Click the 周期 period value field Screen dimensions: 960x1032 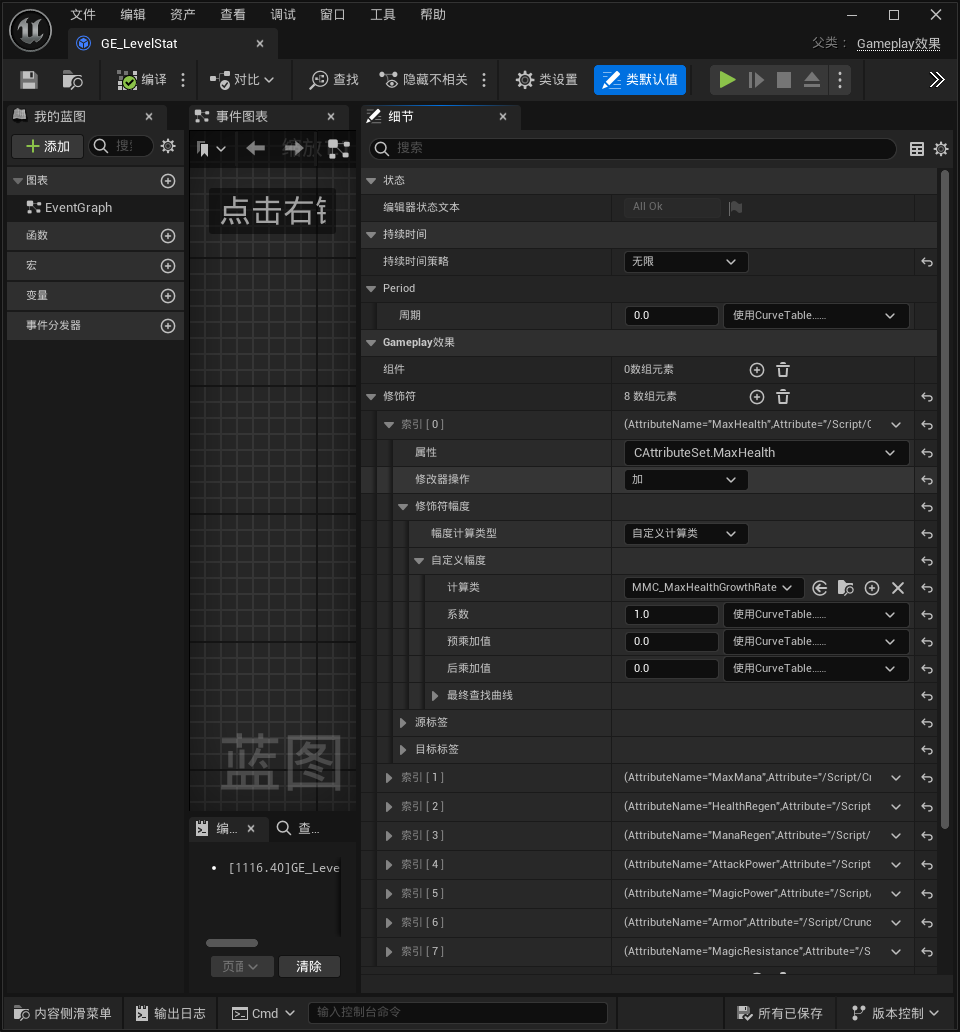(x=671, y=315)
